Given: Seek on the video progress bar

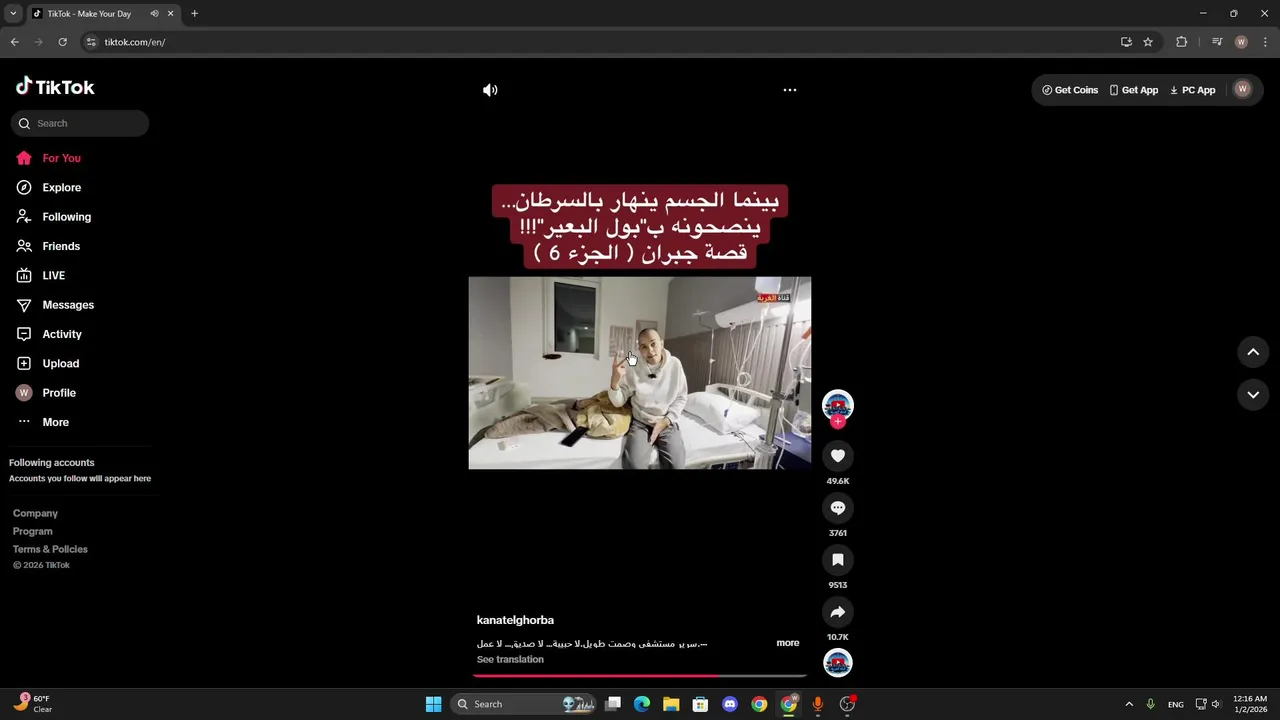Looking at the screenshot, I should coord(640,676).
